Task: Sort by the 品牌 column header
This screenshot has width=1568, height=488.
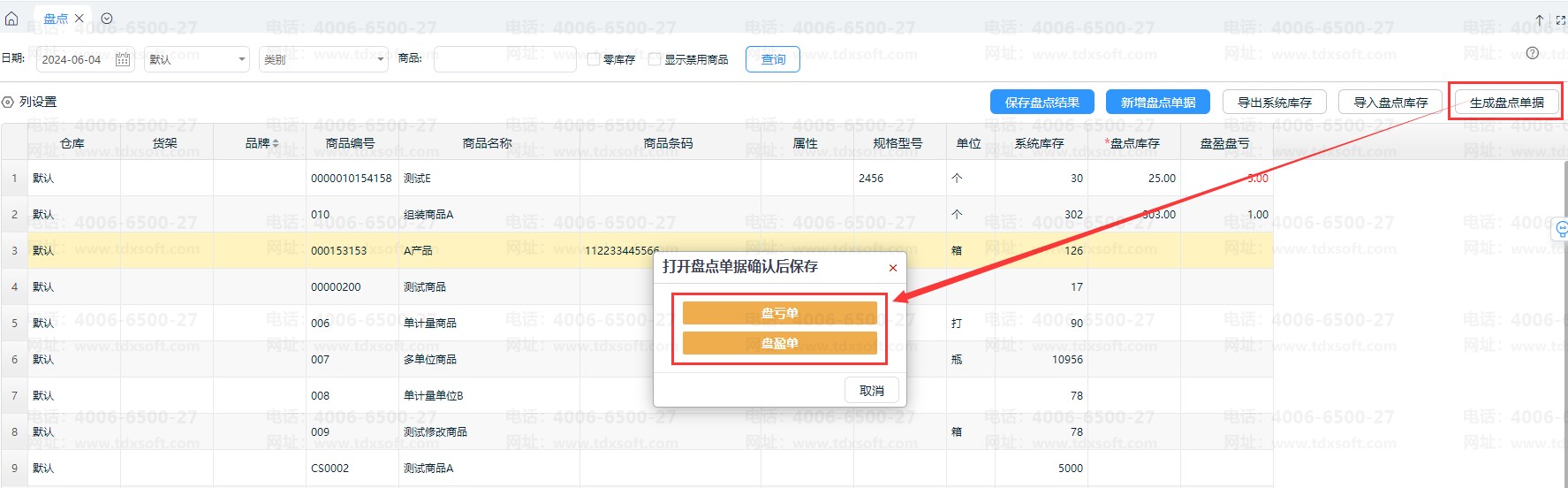Action: coord(261,143)
